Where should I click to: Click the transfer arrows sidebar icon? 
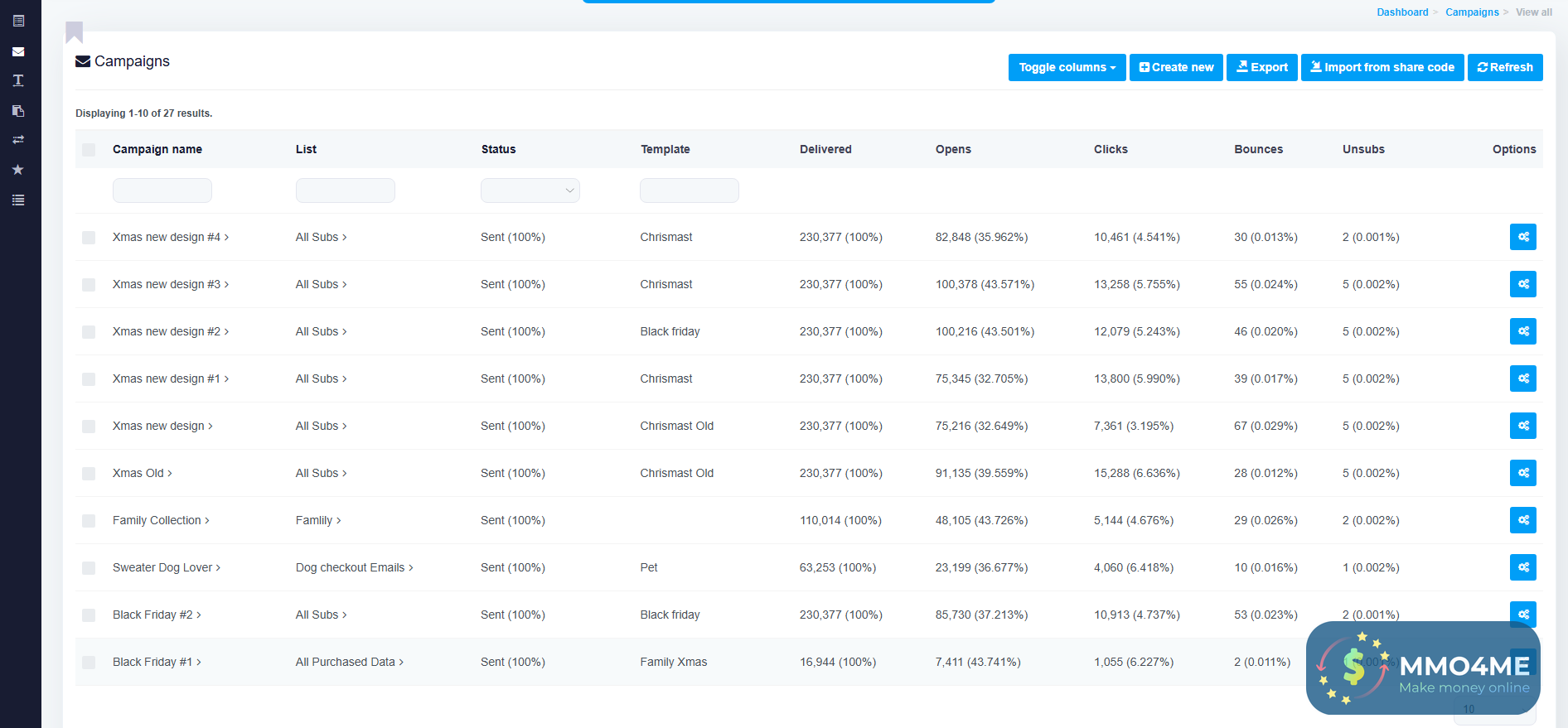point(18,140)
